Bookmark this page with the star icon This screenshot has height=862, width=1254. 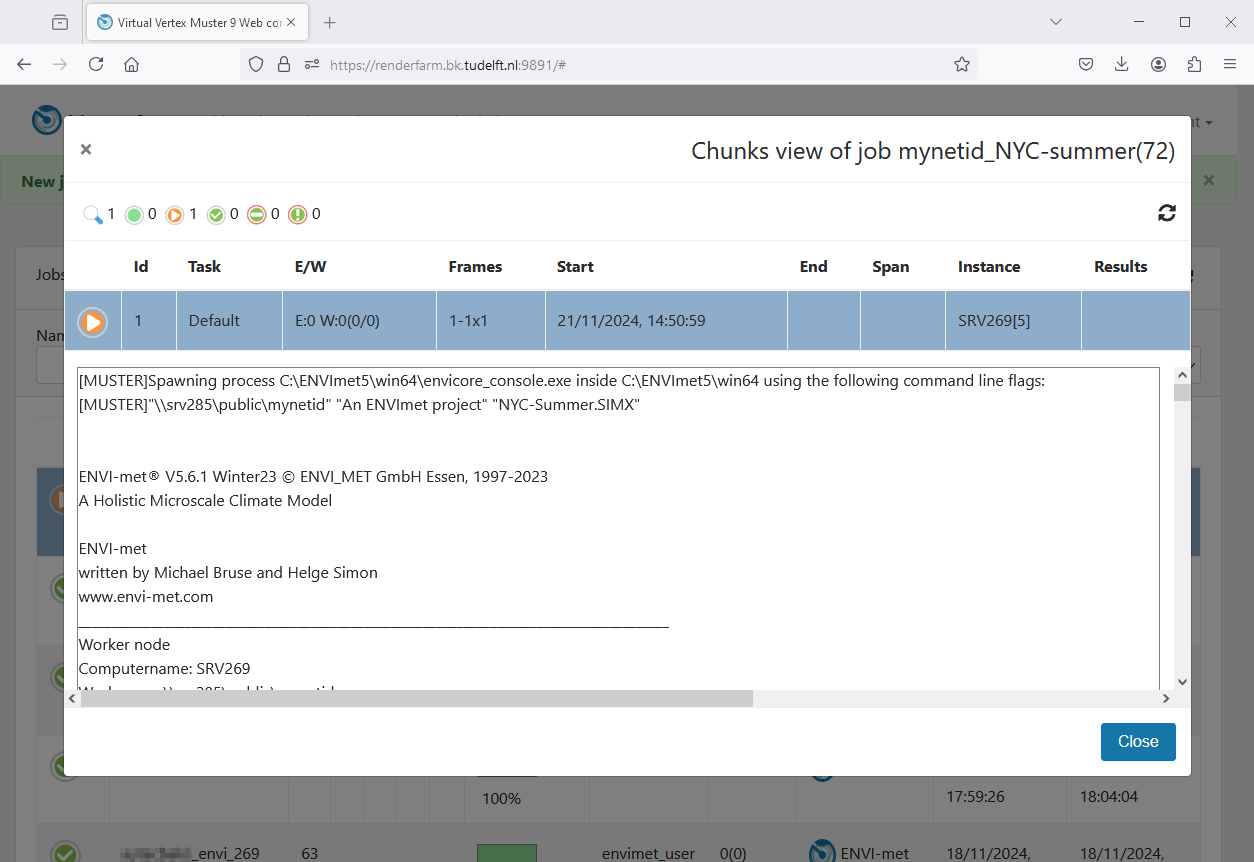coord(961,64)
